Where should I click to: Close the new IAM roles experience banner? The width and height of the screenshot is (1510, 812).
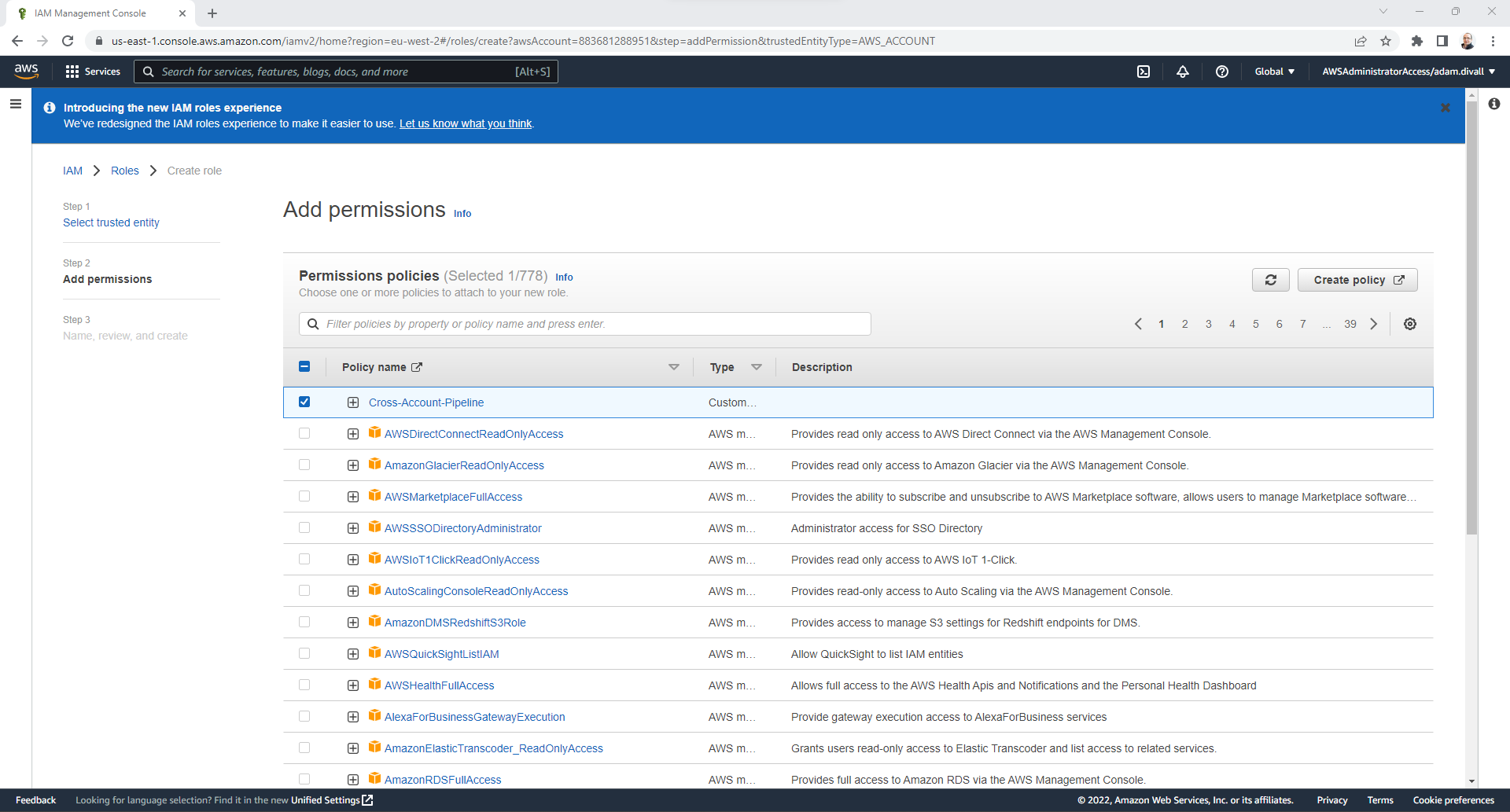pyautogui.click(x=1446, y=108)
